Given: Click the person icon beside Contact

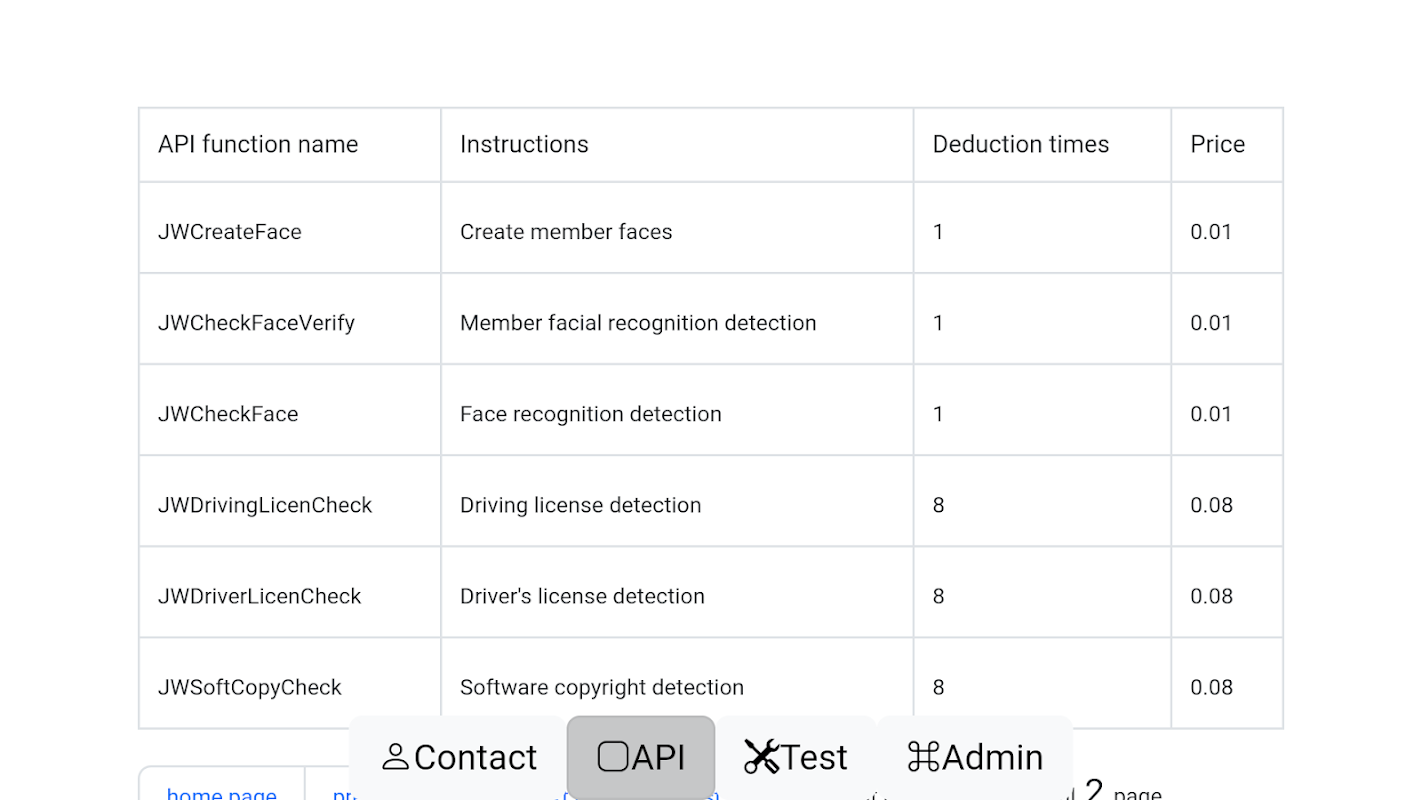Looking at the screenshot, I should pos(396,757).
